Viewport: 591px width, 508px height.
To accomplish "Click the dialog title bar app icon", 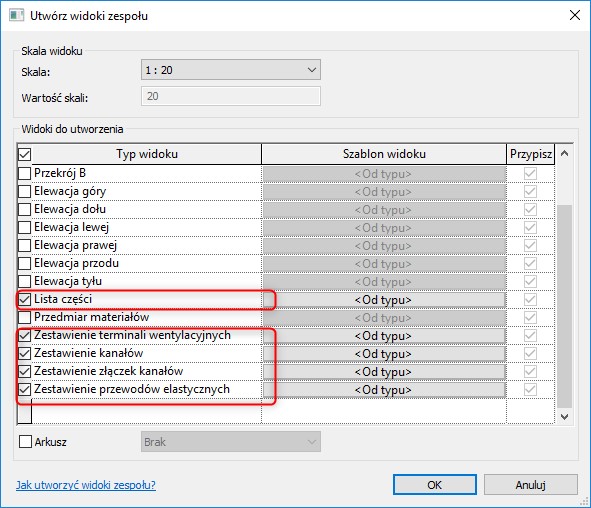I will tap(16, 15).
